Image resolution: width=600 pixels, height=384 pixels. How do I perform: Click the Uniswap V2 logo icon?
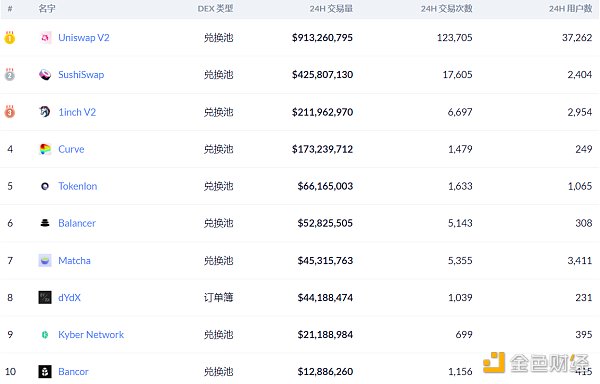(45, 37)
